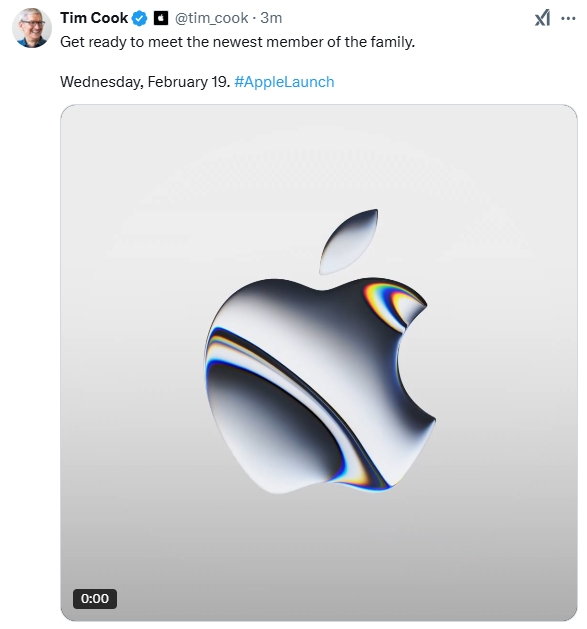Open Tim Cook's profile picture
This screenshot has height=629, width=587.
32,28
